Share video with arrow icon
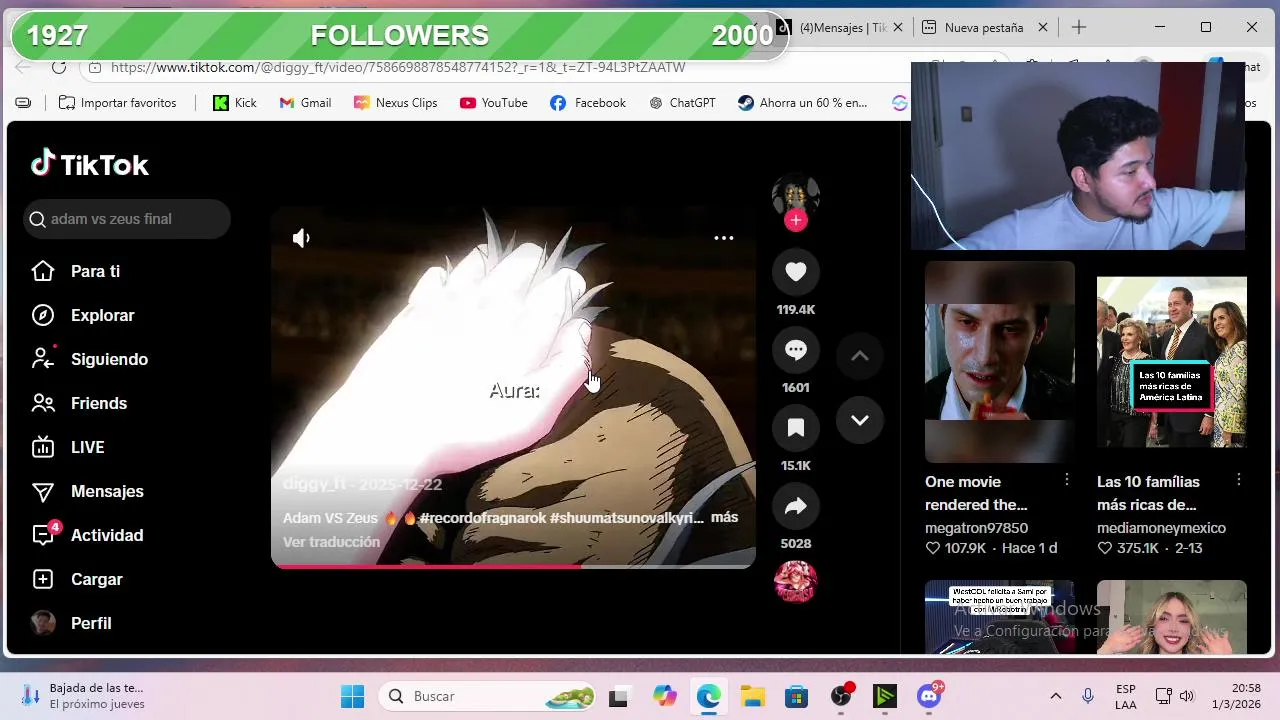This screenshot has height=720, width=1280. (796, 506)
